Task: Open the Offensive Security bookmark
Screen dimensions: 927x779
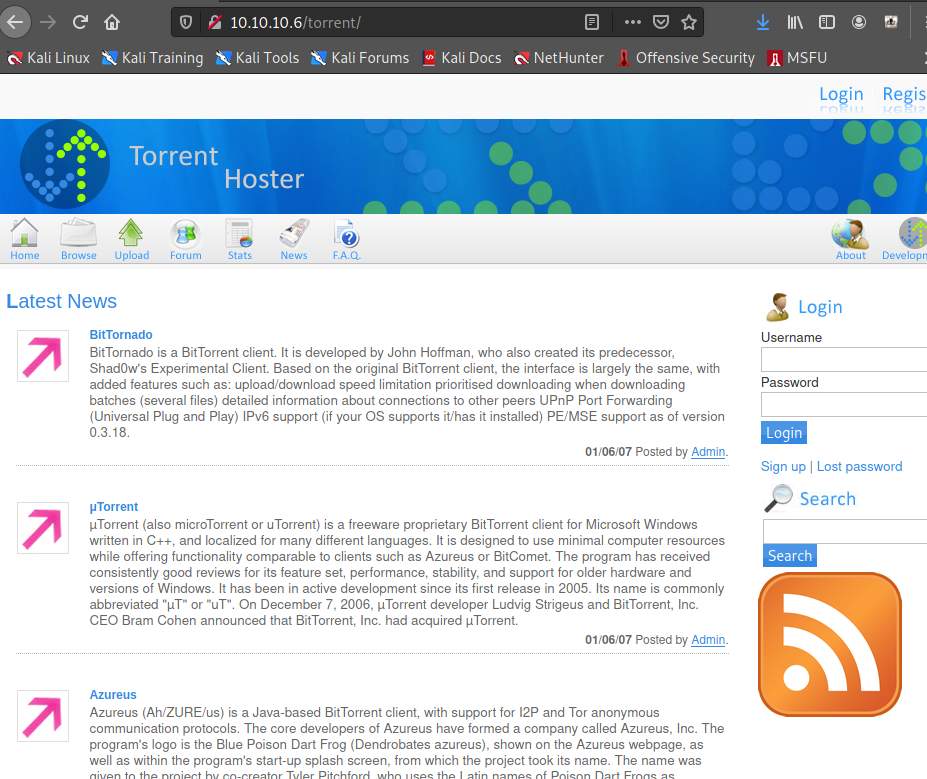Action: coord(686,58)
